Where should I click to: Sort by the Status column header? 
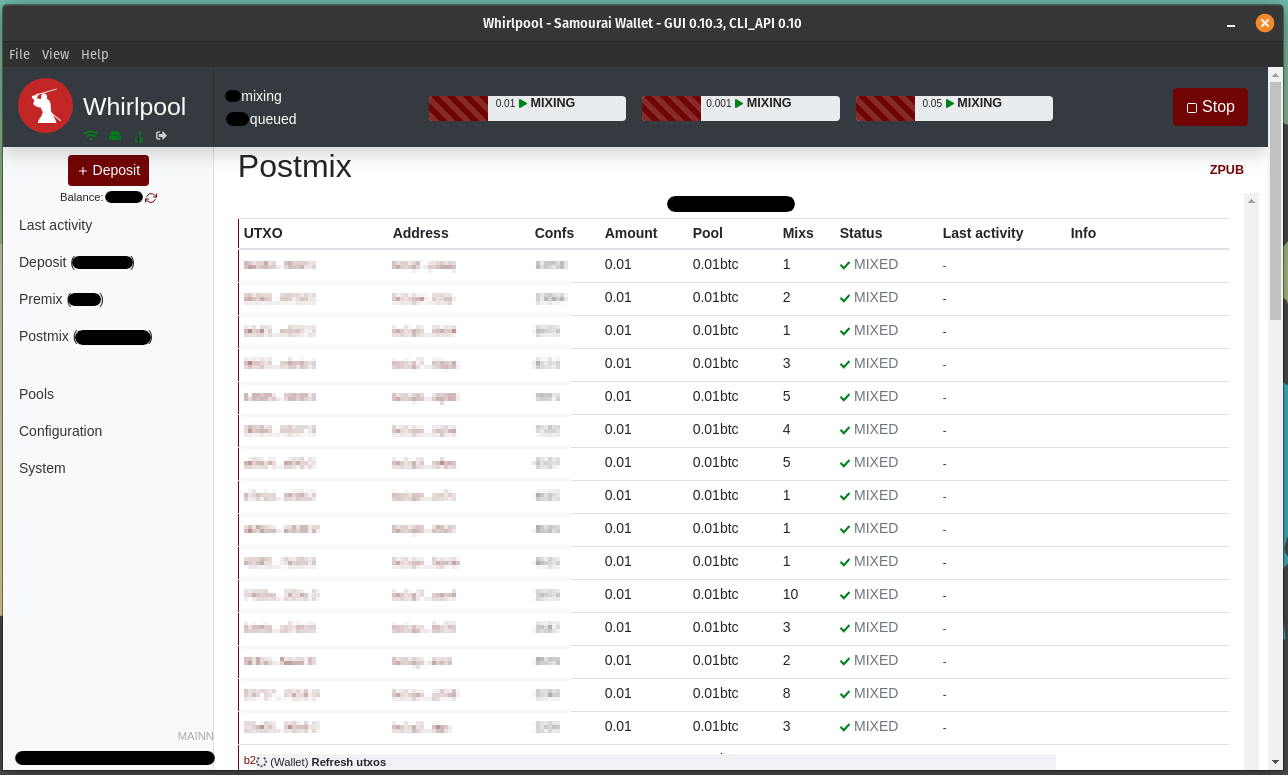coord(861,233)
